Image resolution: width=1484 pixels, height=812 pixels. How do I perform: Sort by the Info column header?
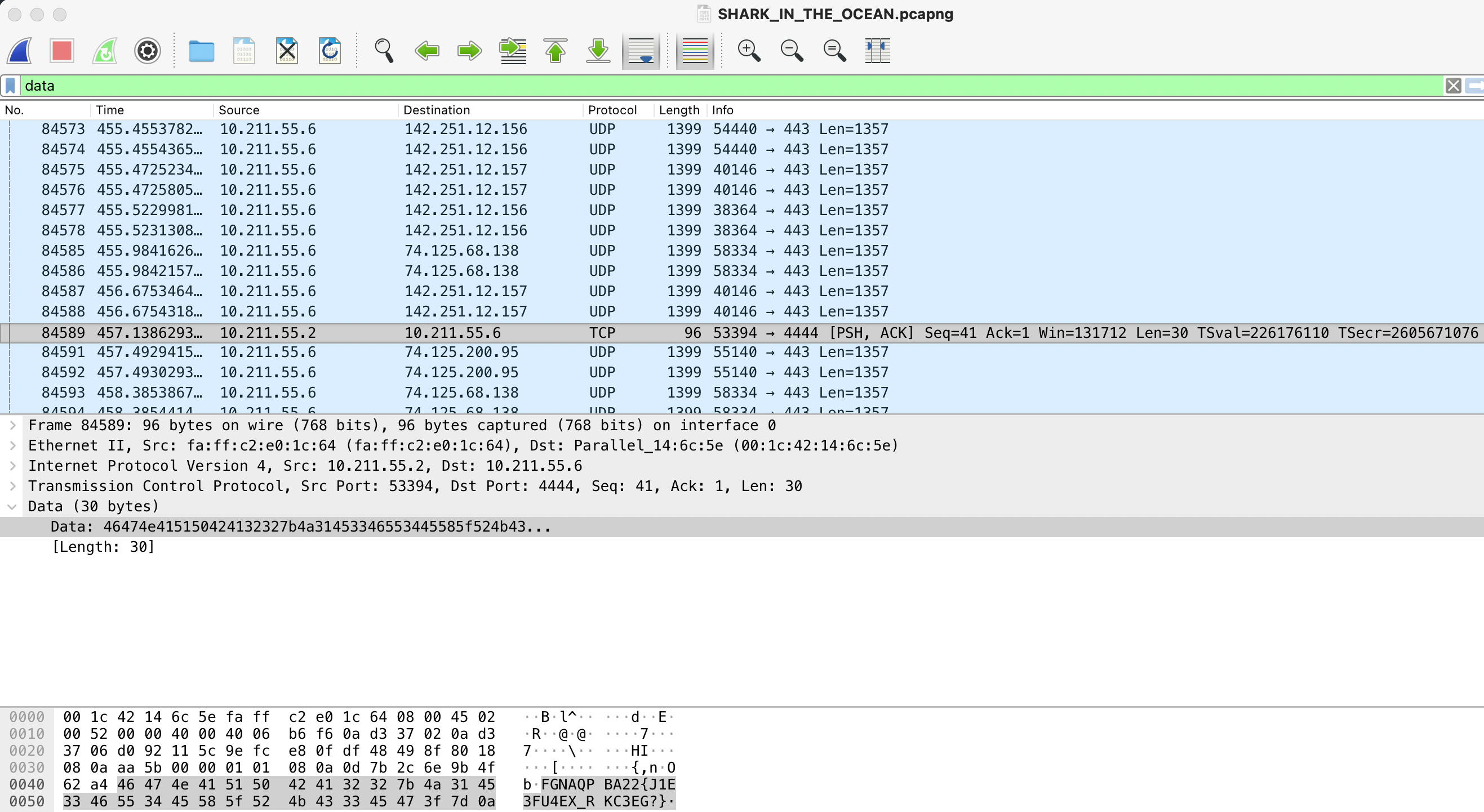1095,110
